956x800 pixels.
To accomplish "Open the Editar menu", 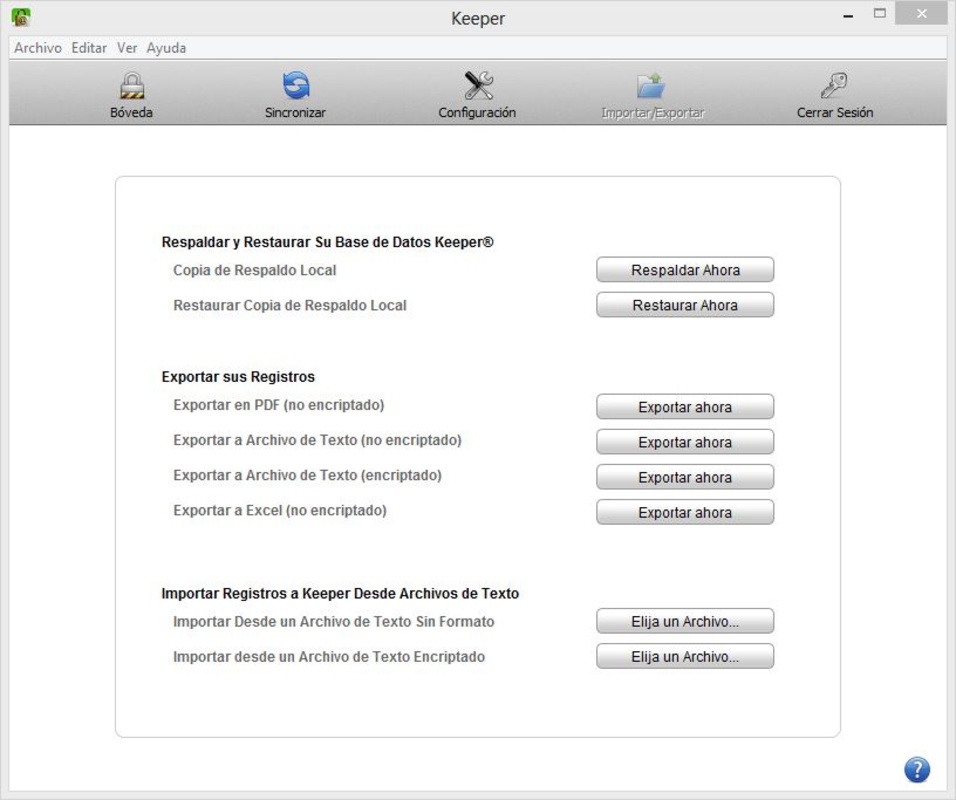I will click(x=89, y=48).
